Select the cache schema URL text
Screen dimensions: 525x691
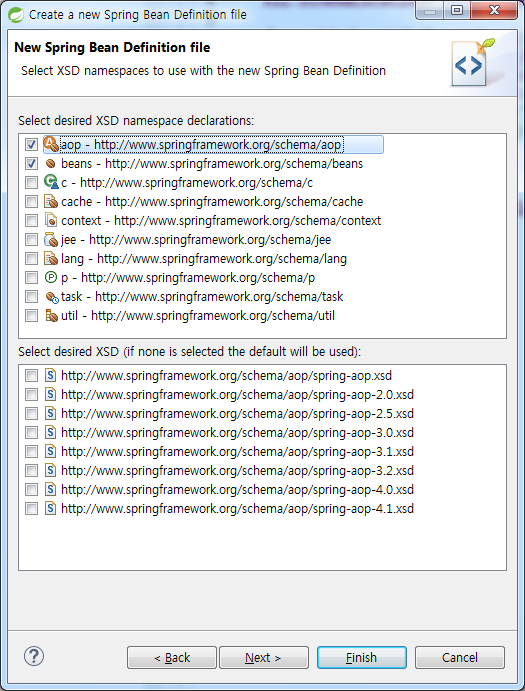pyautogui.click(x=212, y=201)
